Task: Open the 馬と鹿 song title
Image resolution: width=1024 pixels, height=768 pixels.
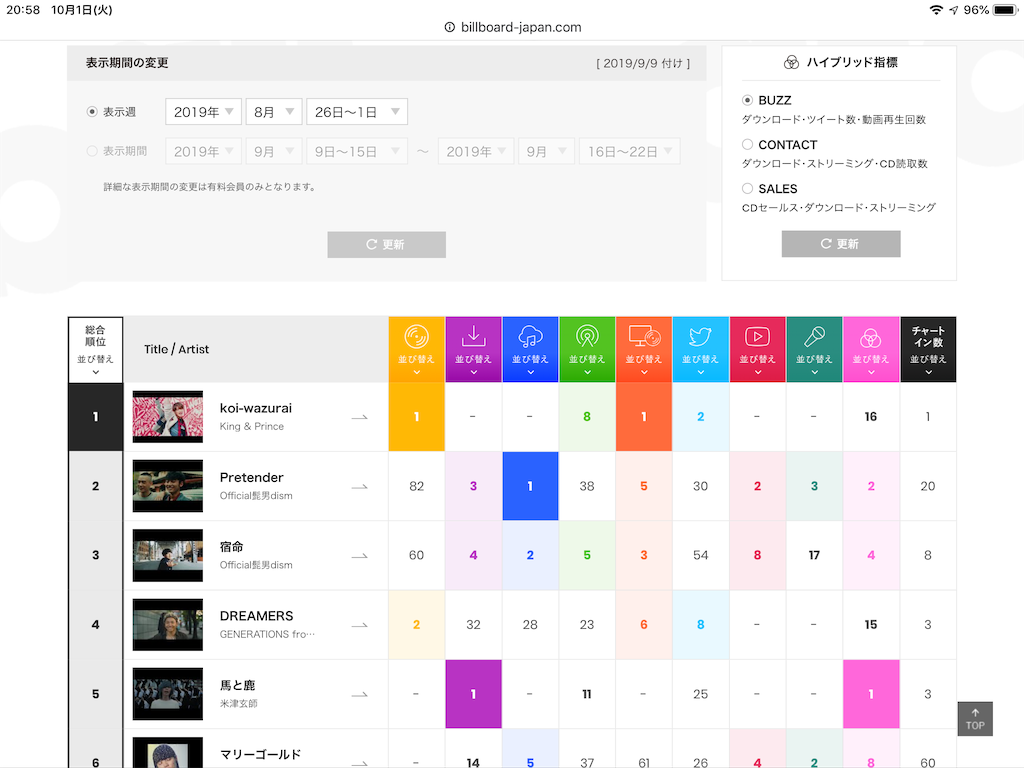Action: [x=237, y=685]
